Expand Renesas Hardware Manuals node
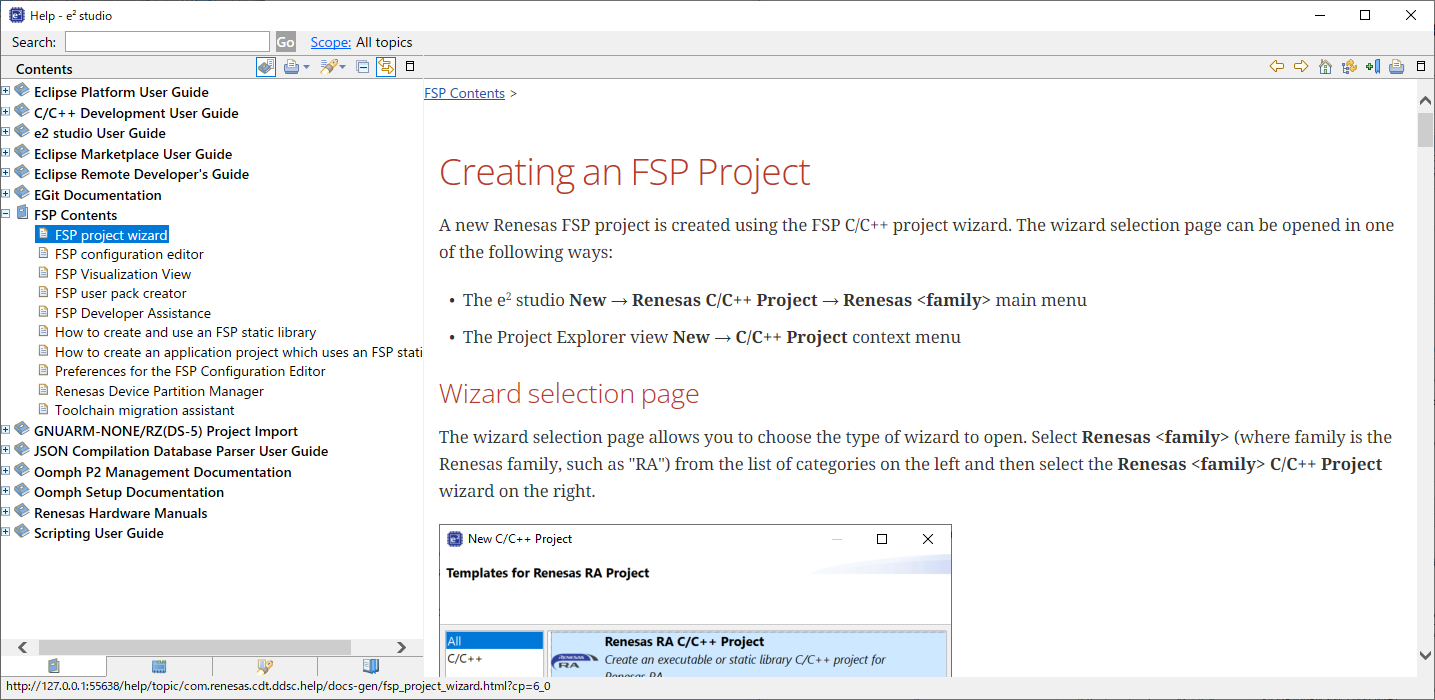 (x=6, y=512)
